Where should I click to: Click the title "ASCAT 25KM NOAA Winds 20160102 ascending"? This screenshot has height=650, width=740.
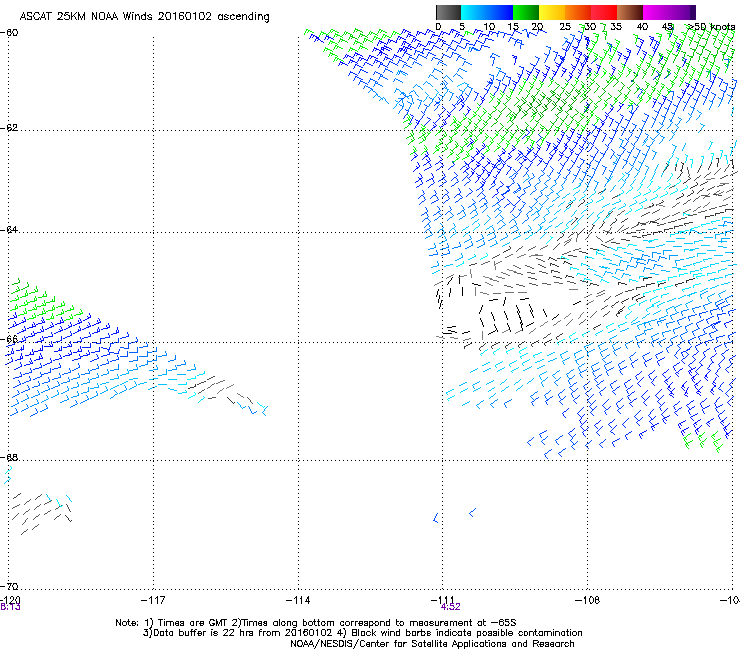pos(144,17)
